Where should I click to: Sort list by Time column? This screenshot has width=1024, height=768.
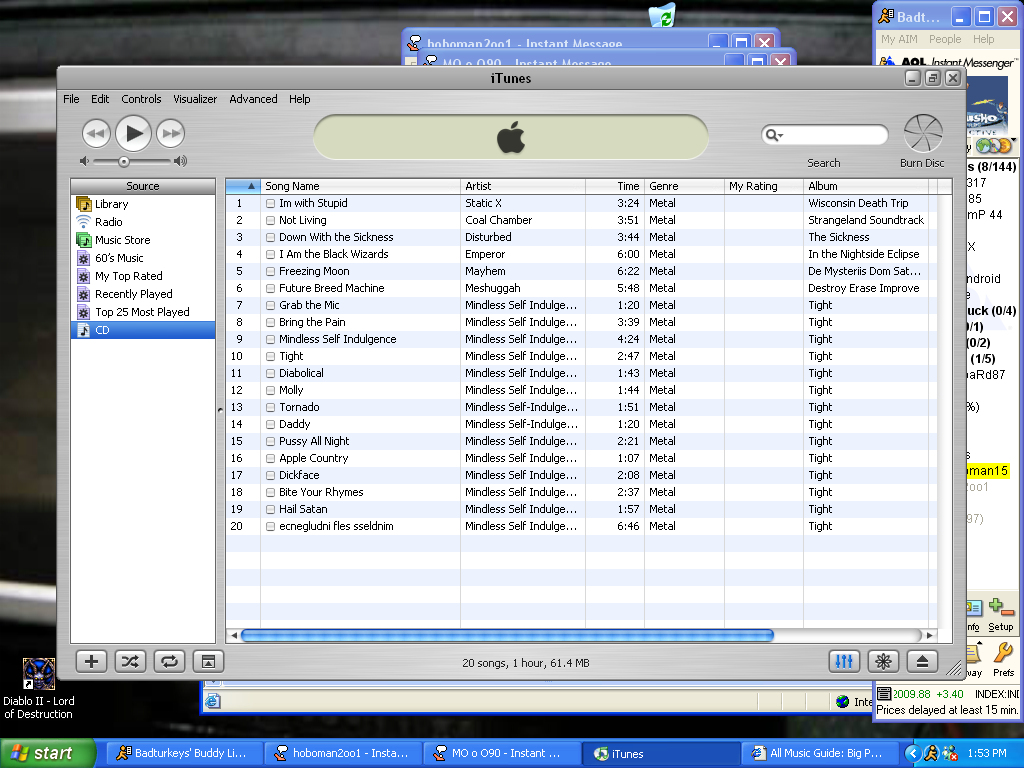pos(615,186)
